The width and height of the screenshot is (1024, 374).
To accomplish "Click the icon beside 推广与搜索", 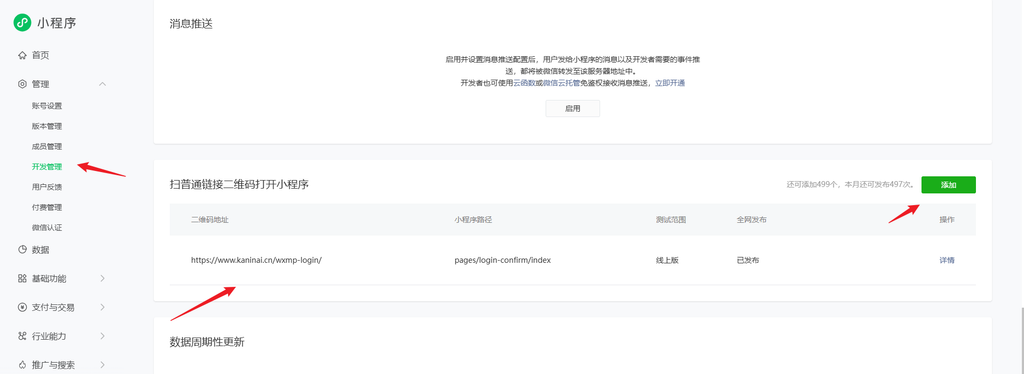I will pyautogui.click(x=22, y=365).
